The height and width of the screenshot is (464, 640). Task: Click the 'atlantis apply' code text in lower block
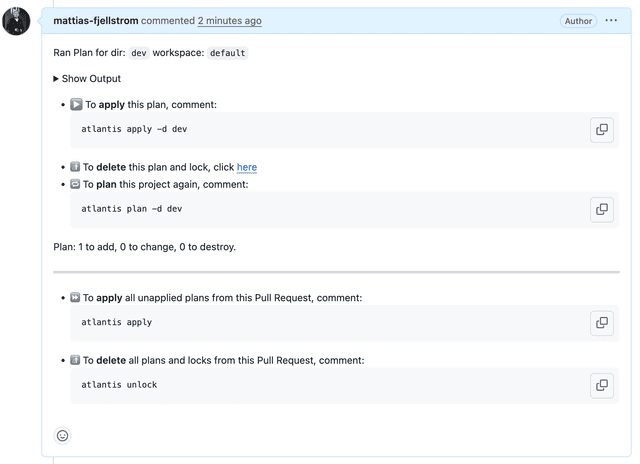click(x=116, y=322)
